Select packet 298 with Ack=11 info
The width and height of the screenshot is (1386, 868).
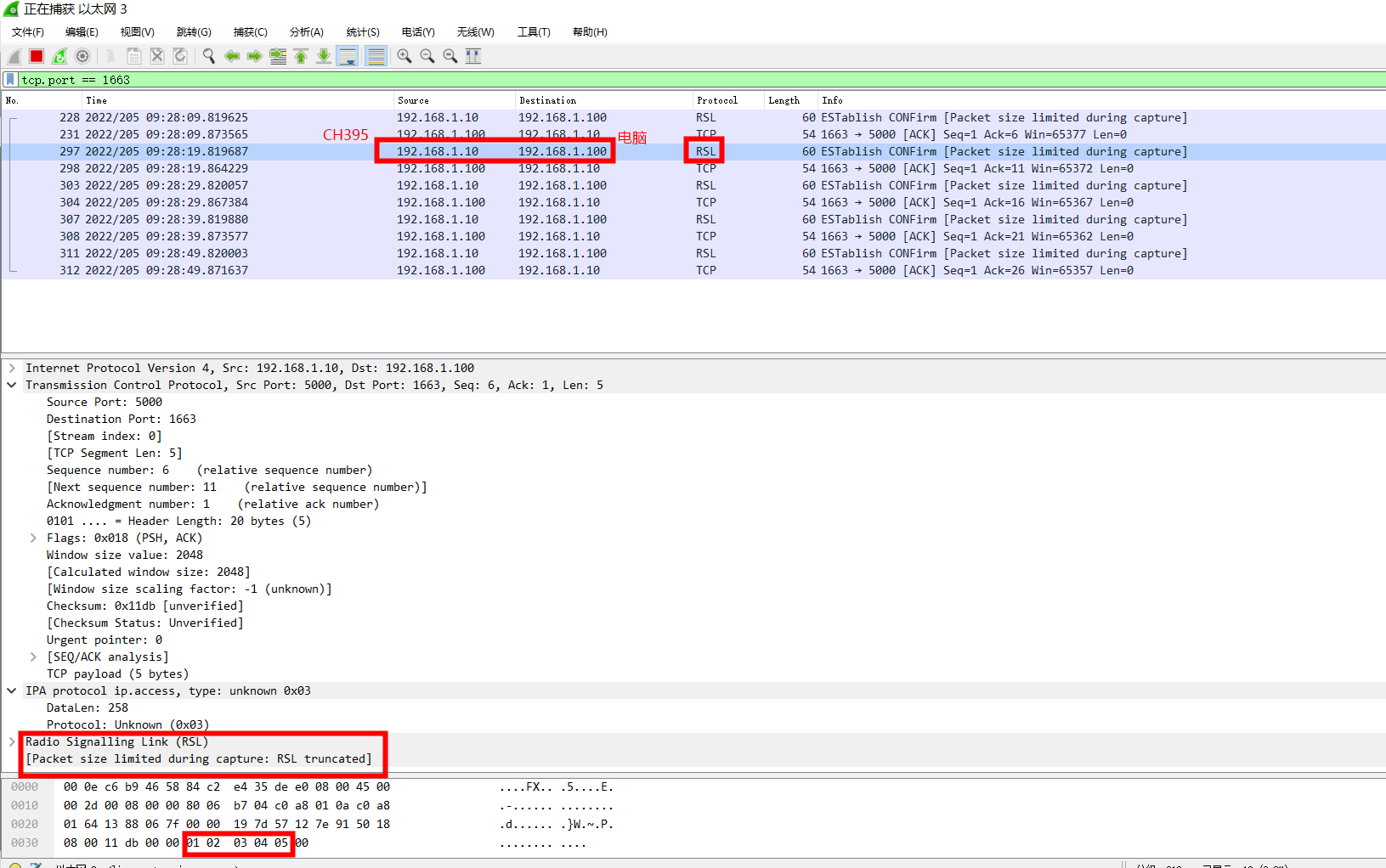pos(693,168)
